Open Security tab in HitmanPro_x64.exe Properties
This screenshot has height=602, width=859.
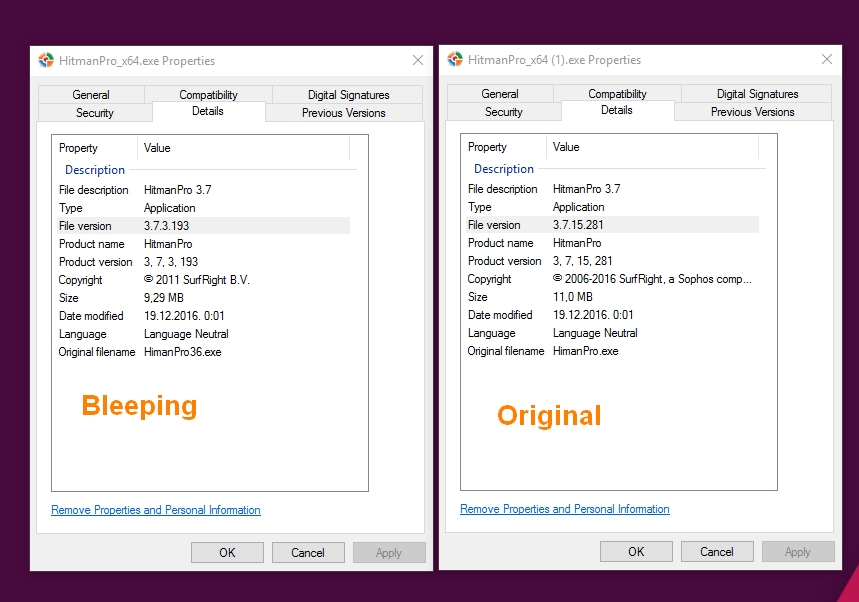tap(95, 113)
